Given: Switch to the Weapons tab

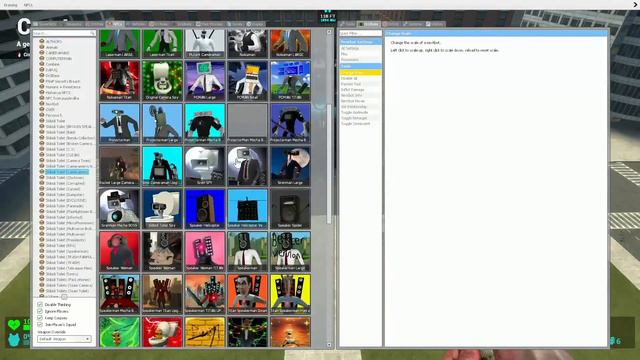Looking at the screenshot, I should point(72,24).
